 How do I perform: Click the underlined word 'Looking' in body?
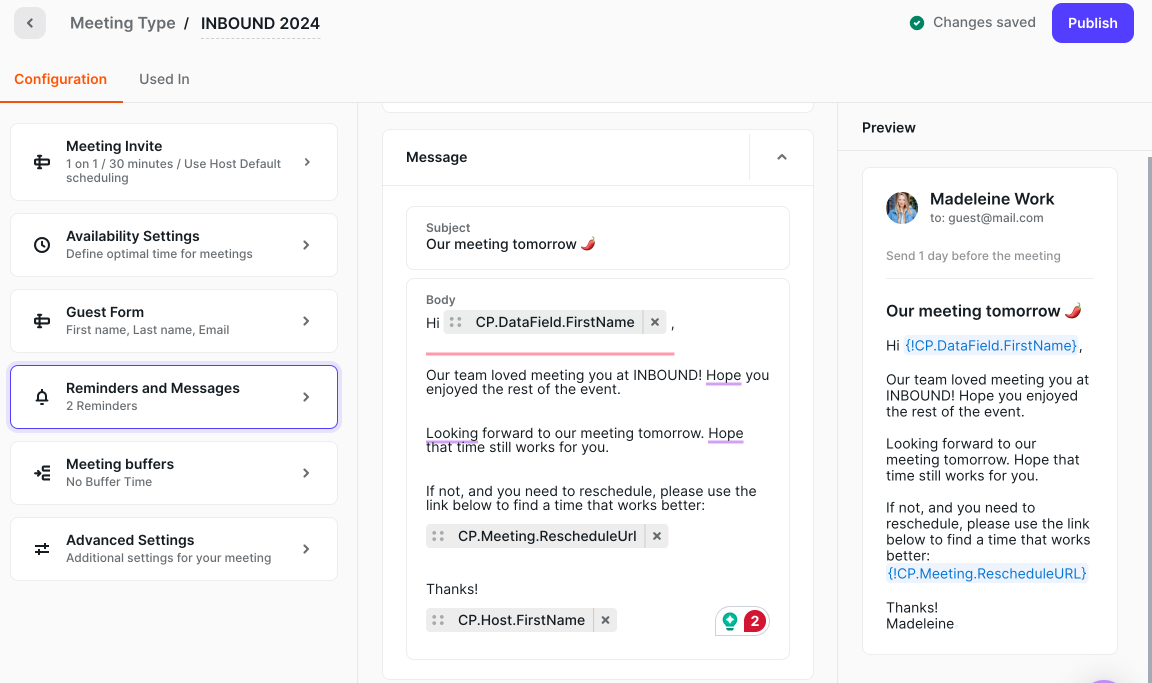pyautogui.click(x=452, y=433)
